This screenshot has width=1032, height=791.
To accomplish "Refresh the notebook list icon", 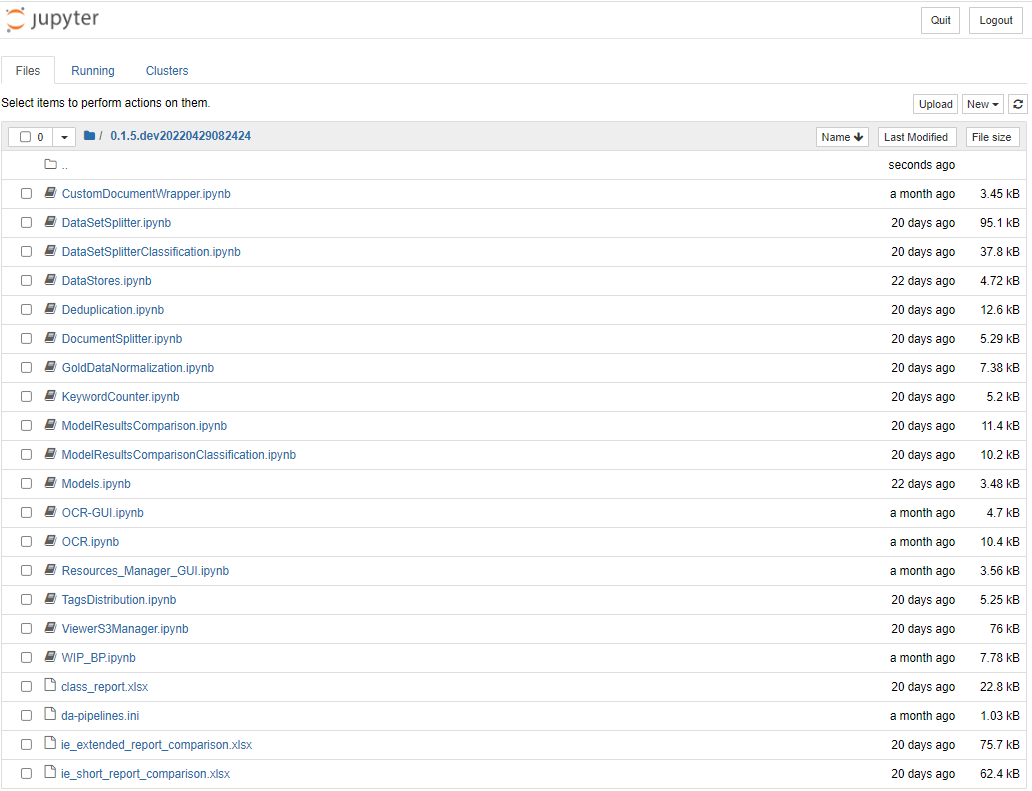I will click(x=1018, y=104).
